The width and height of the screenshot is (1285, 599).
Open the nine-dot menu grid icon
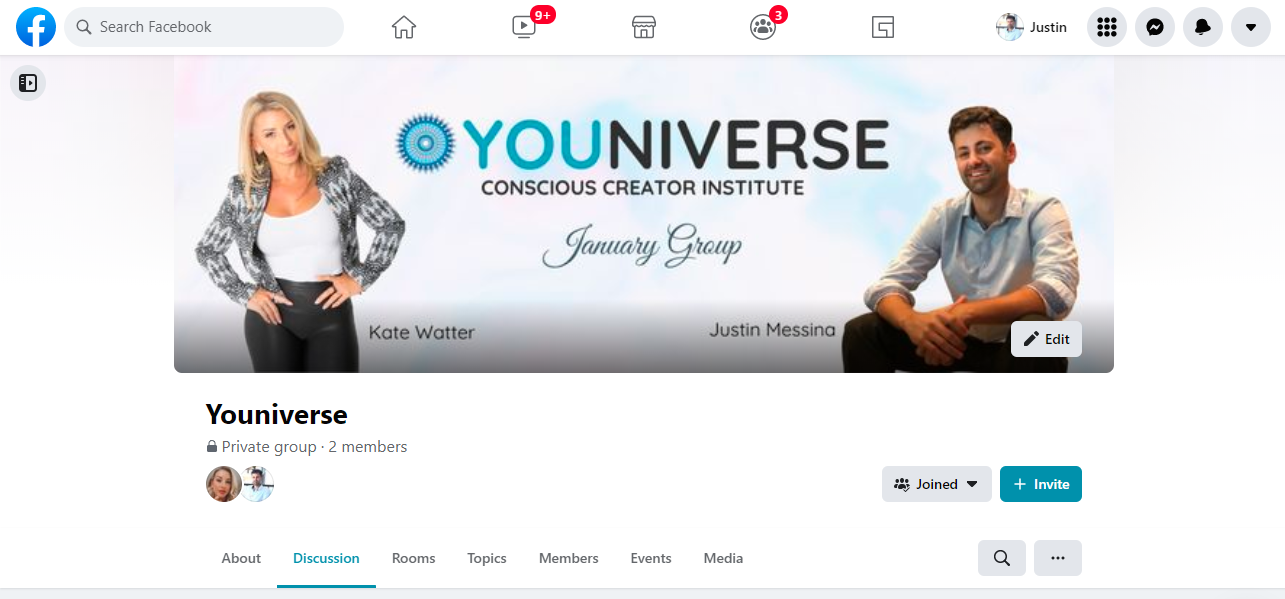pyautogui.click(x=1107, y=27)
